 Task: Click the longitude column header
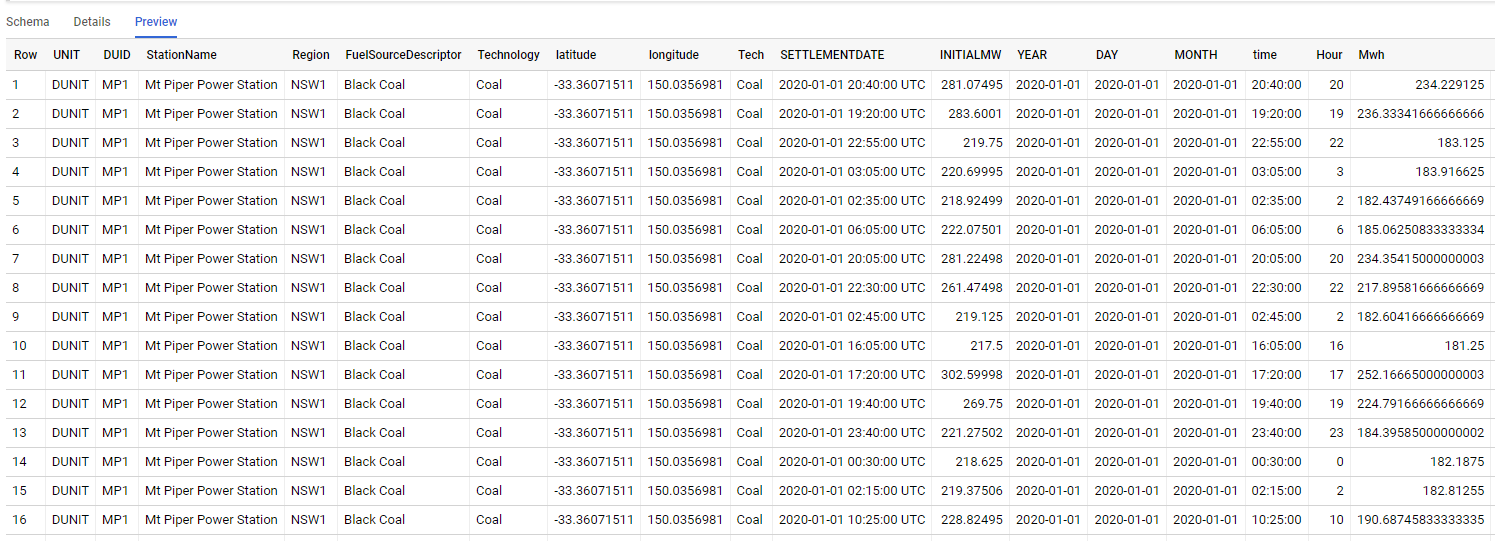(673, 55)
